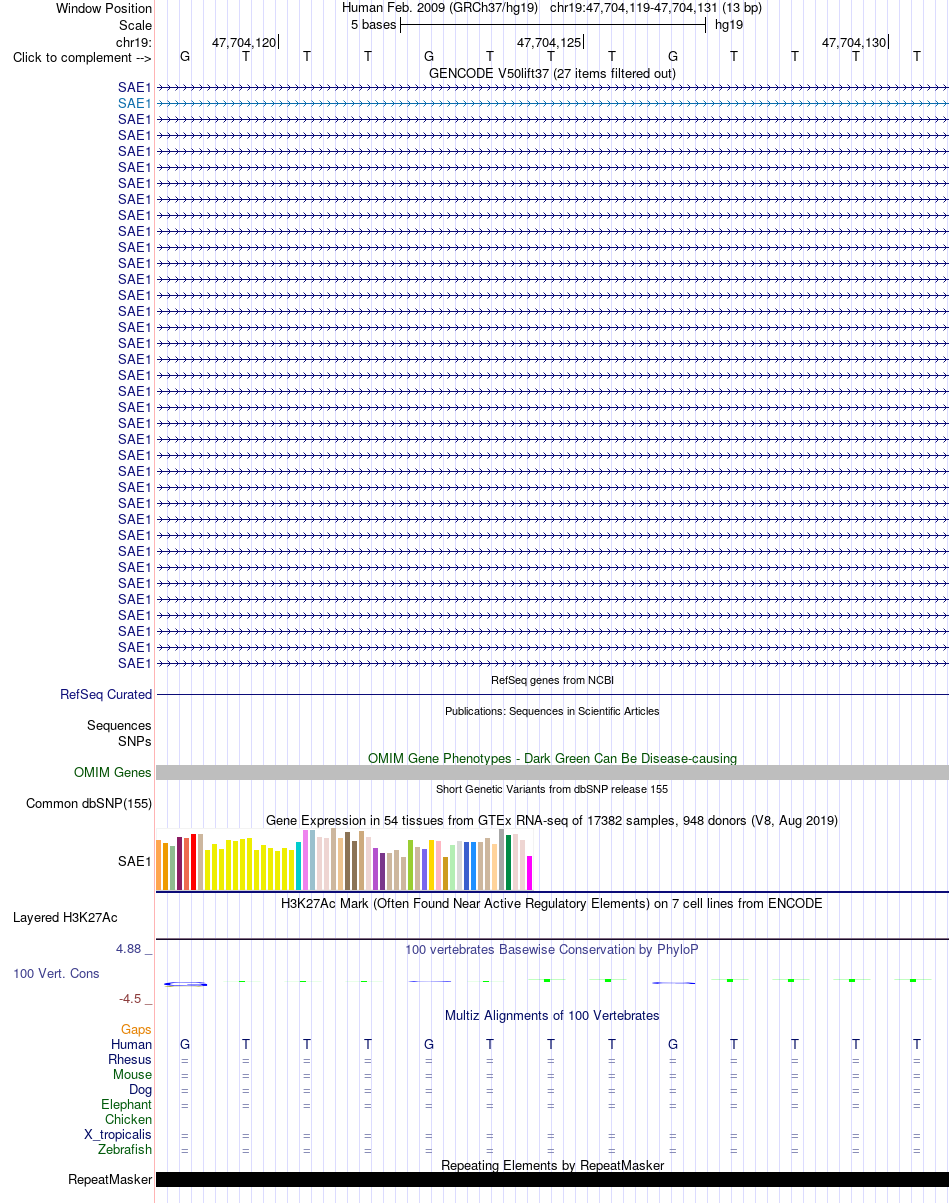950x1203 pixels.
Task: Click the hg19 label next to scale bar
Action: click(729, 25)
